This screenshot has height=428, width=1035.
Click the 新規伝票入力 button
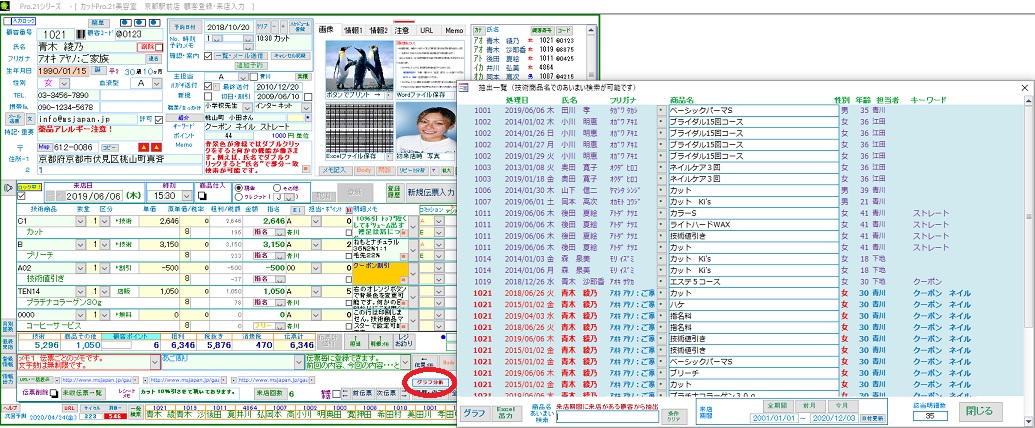[430, 192]
